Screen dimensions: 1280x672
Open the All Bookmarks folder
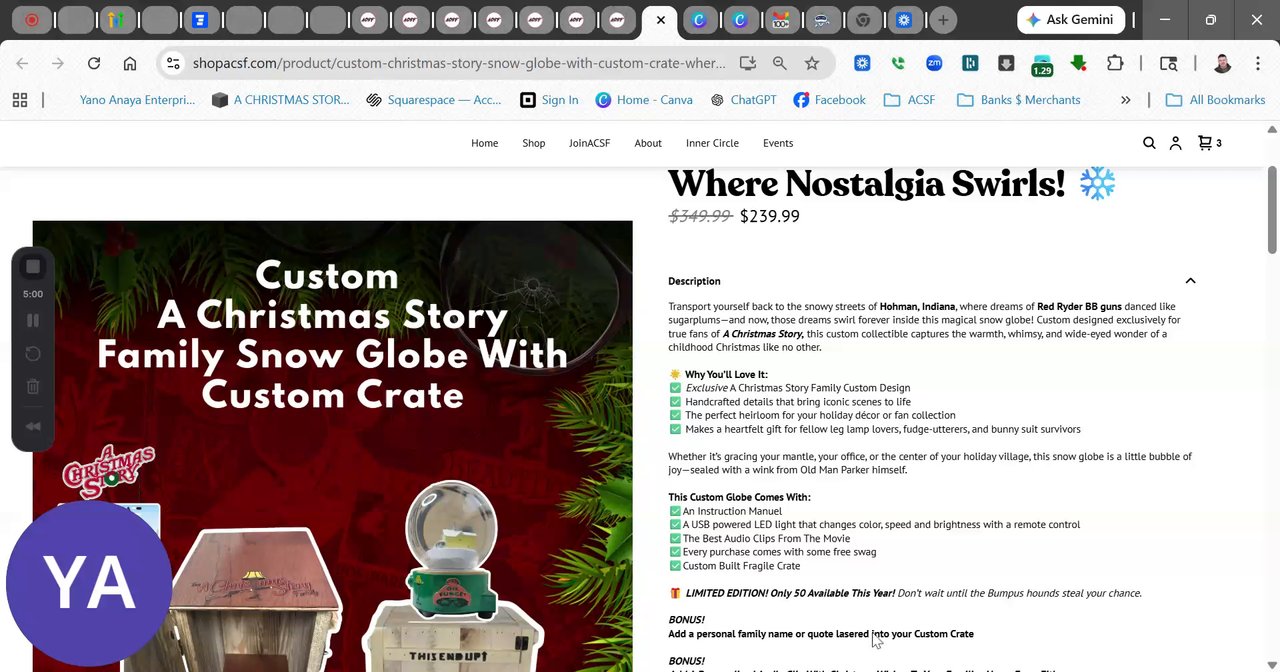1215,100
